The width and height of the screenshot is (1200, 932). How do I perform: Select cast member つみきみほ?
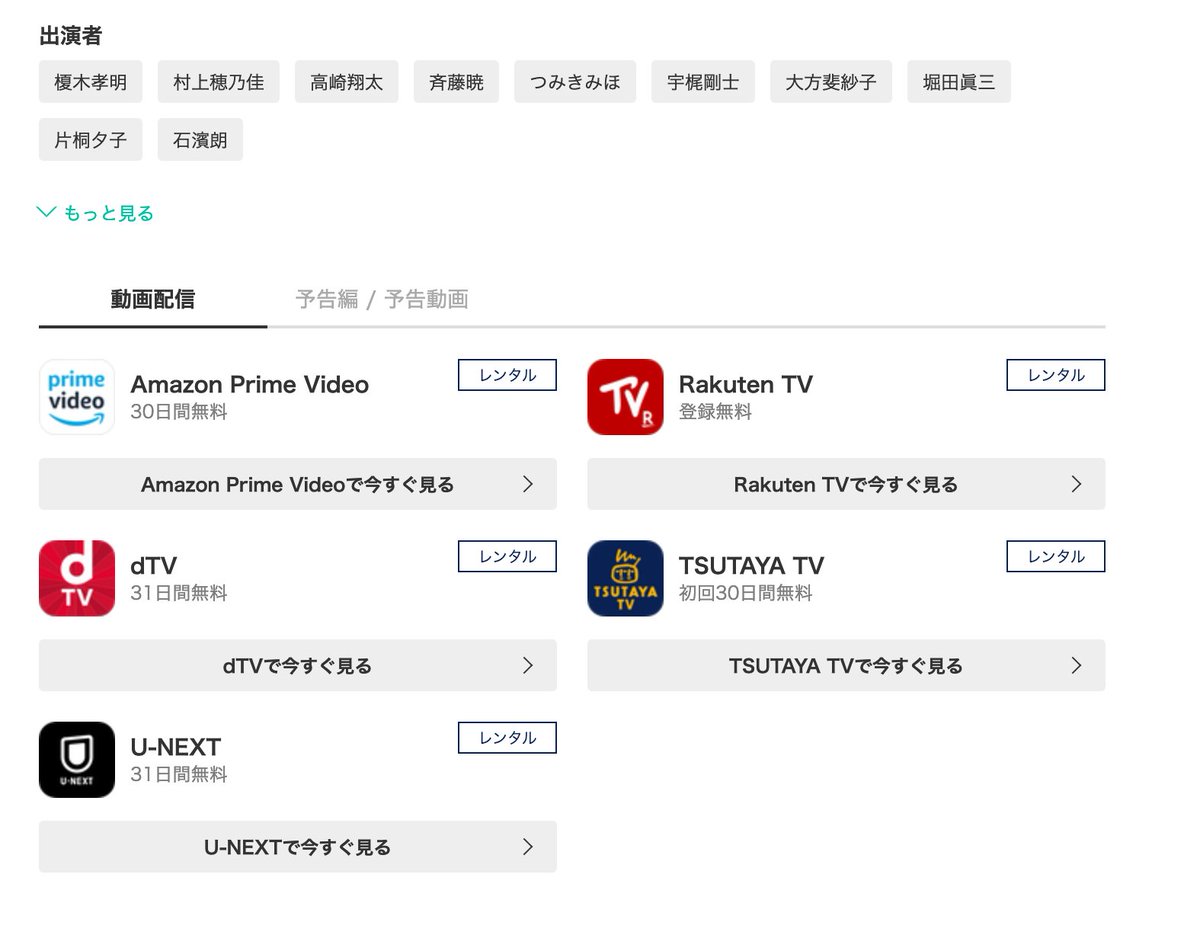[575, 82]
